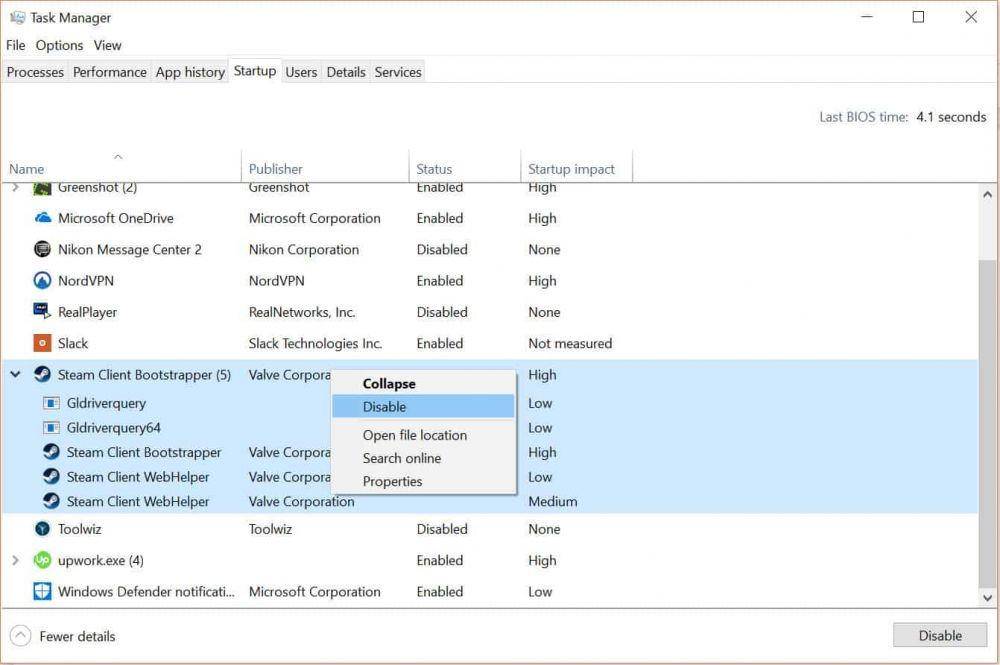Choose Collapse in the context menu
Screen dimensions: 1000x665
(423, 383)
